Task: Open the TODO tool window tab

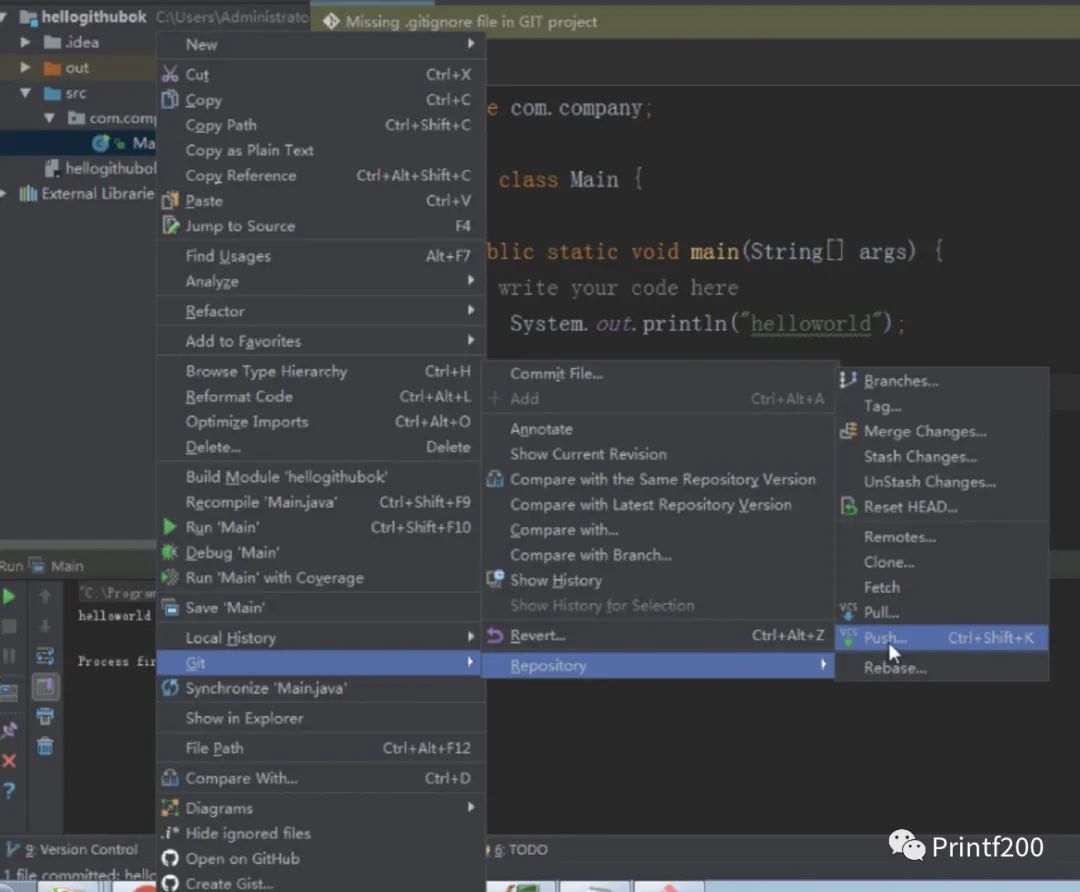Action: (x=522, y=850)
